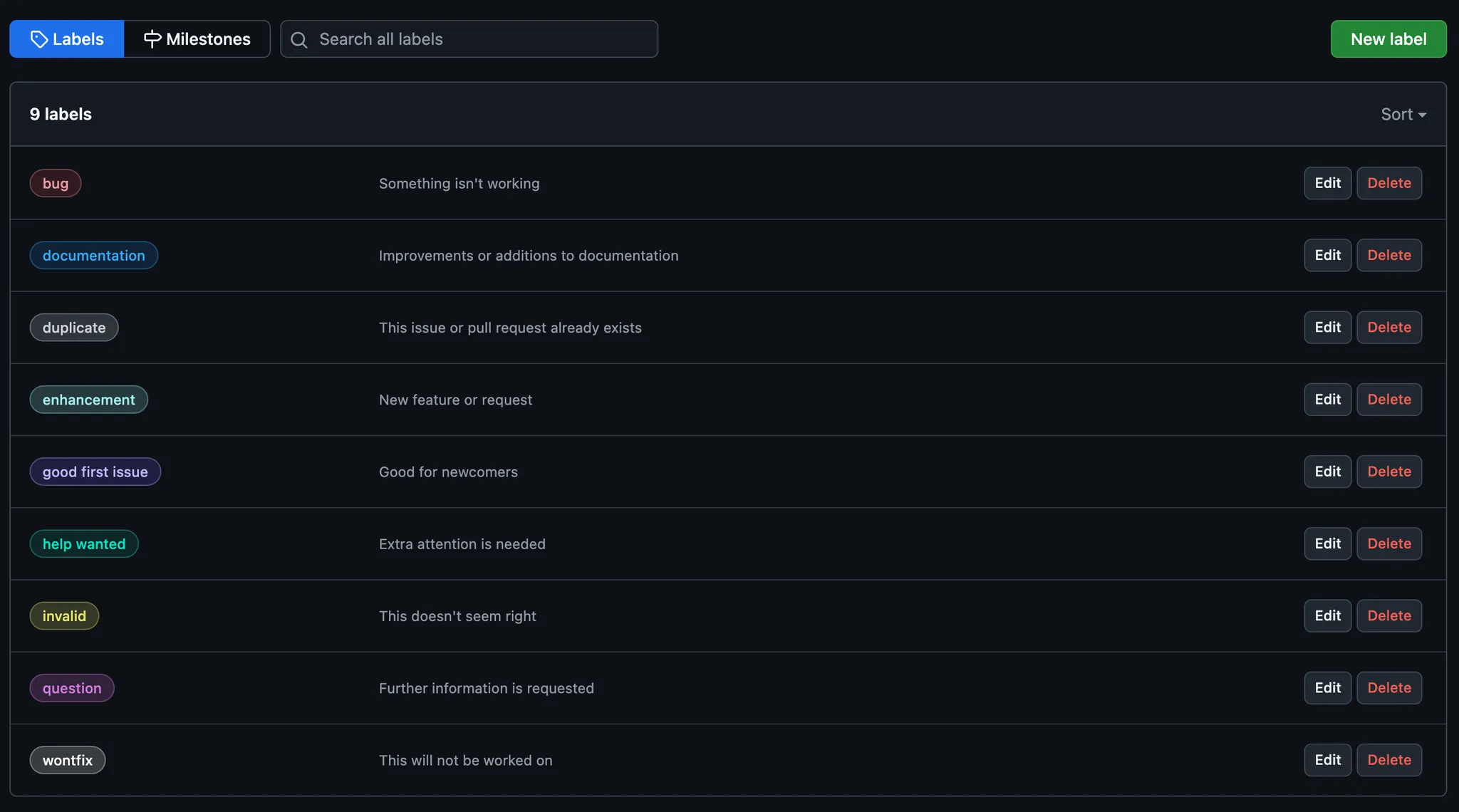
Task: Open the bug label
Action: 56,183
